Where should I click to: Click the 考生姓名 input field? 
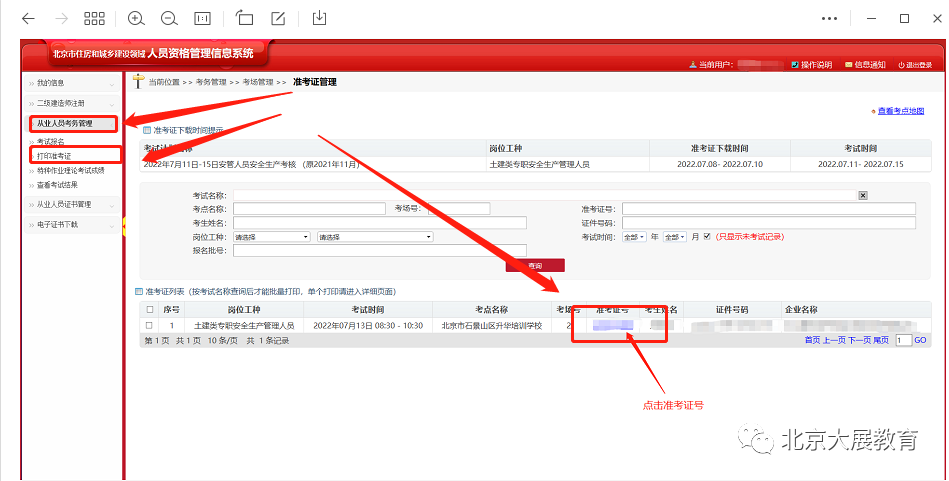380,223
